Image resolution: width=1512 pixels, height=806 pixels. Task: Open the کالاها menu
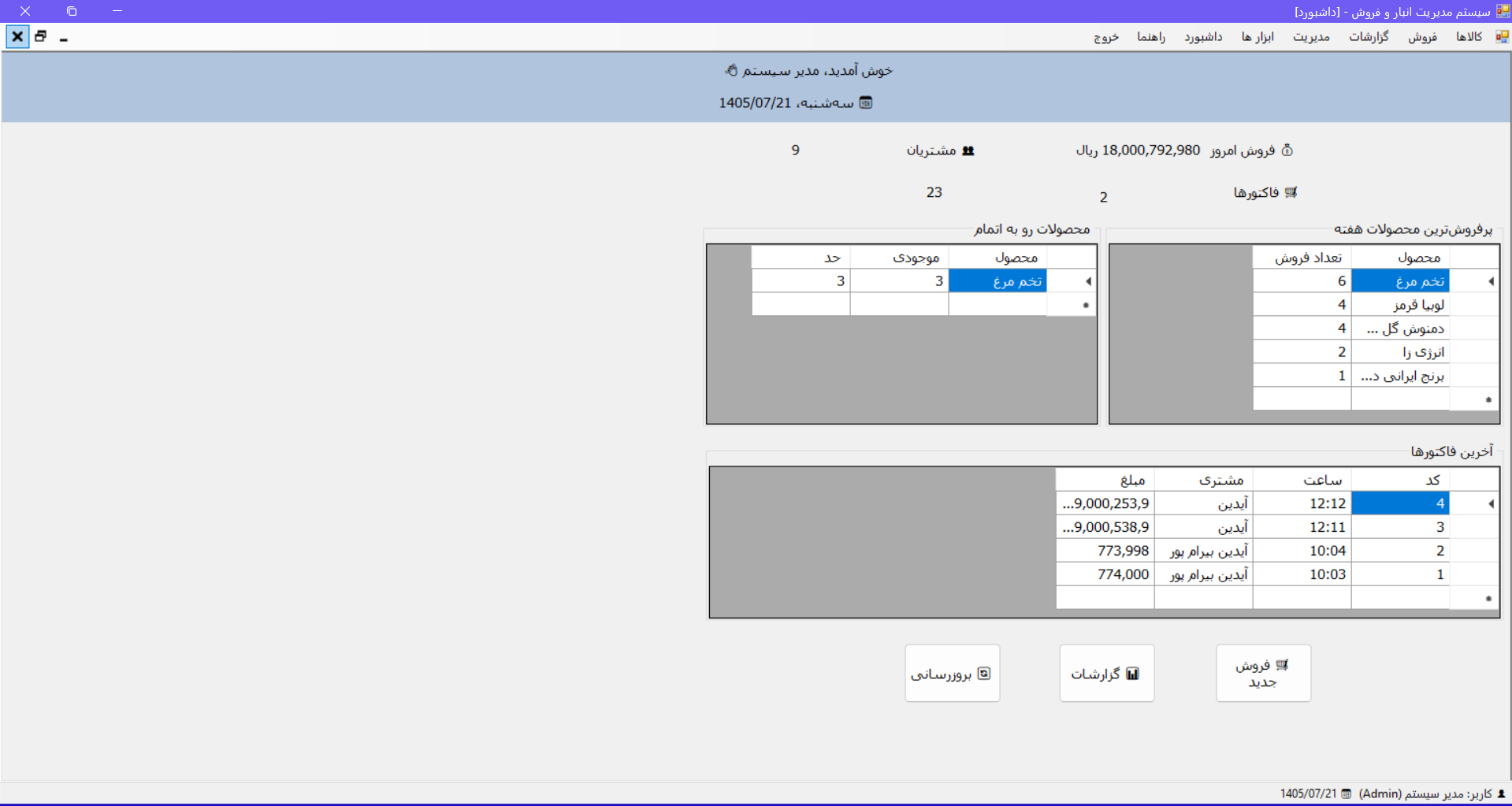pyautogui.click(x=1469, y=36)
